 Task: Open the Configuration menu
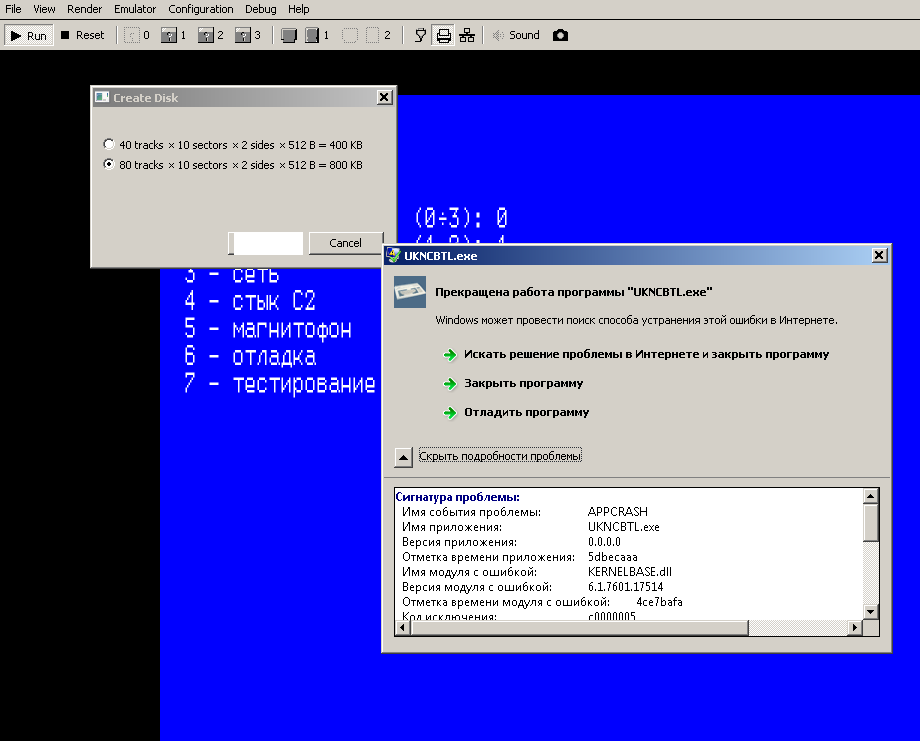click(x=201, y=9)
